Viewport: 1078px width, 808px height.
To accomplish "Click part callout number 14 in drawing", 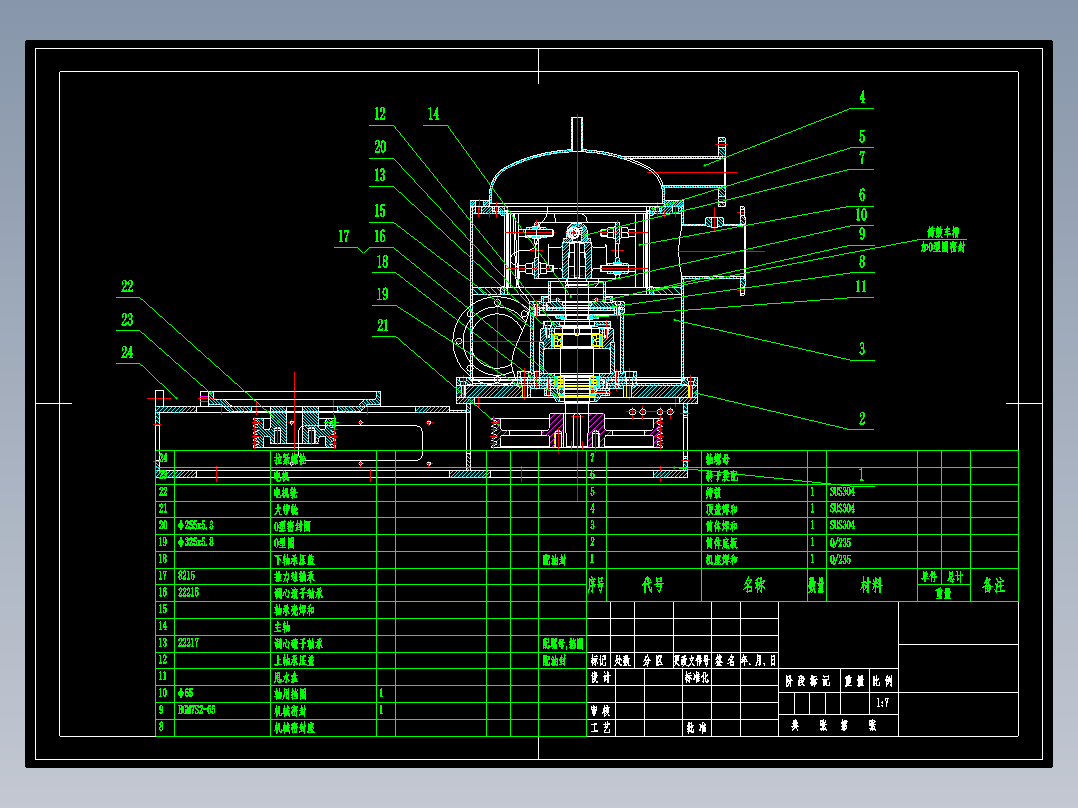I will tap(433, 114).
